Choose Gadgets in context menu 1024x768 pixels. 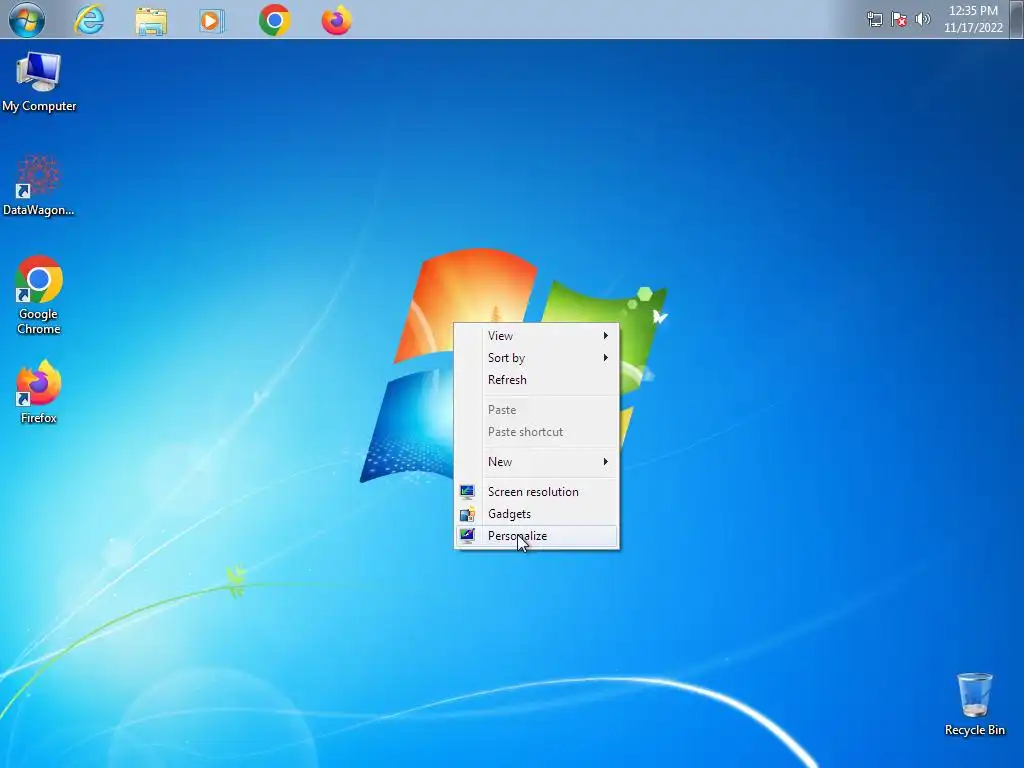tap(536, 514)
